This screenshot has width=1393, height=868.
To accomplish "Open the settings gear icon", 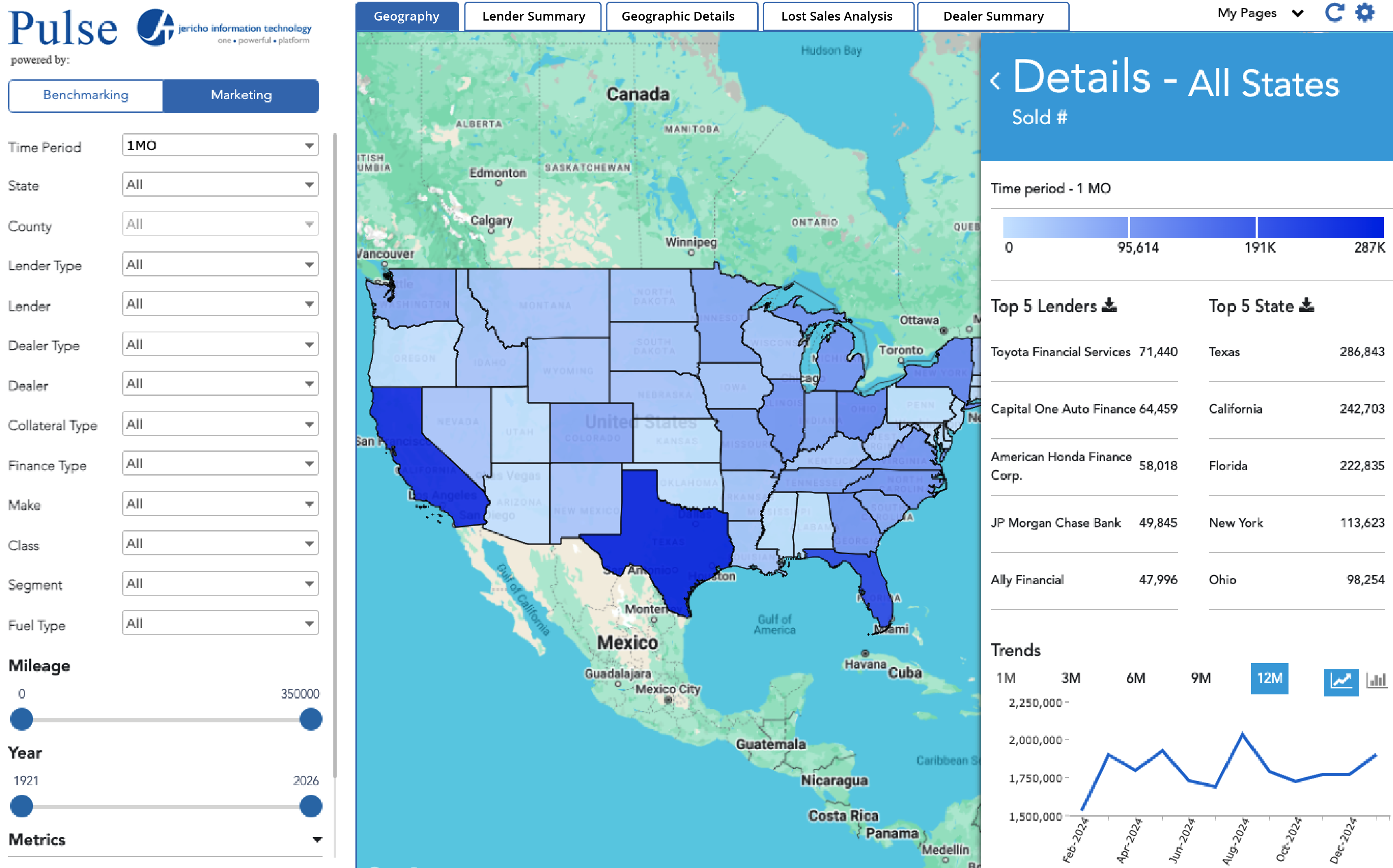I will point(1365,13).
